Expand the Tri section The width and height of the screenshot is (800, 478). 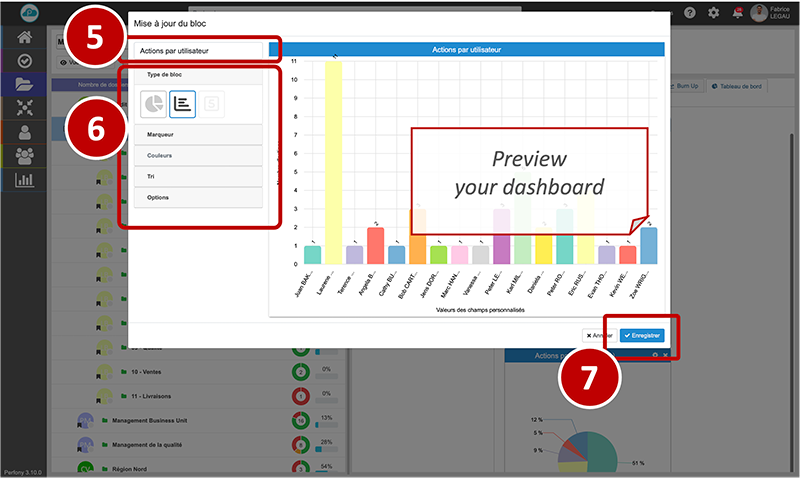pyautogui.click(x=198, y=176)
